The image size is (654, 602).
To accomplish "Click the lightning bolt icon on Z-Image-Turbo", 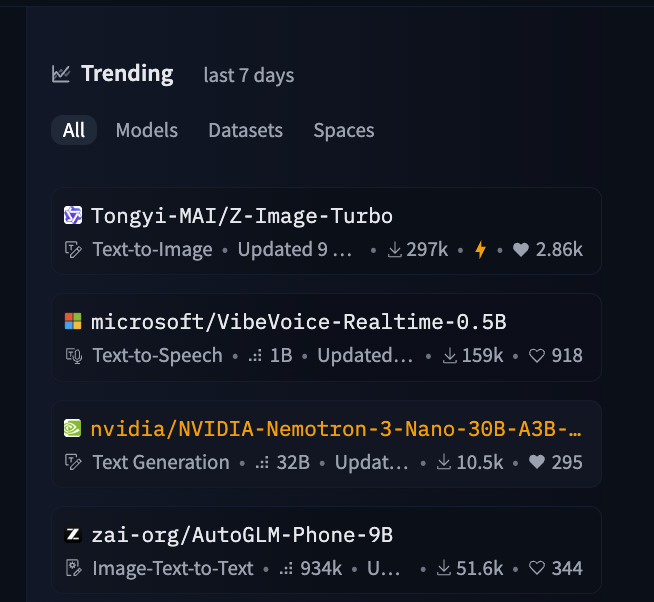I will (x=480, y=249).
